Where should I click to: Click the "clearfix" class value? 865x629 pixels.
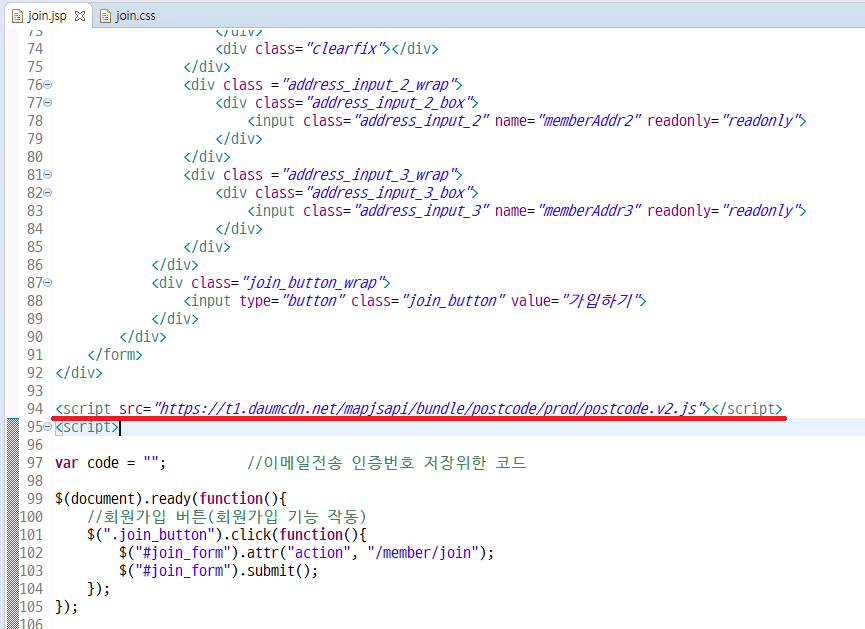pyautogui.click(x=344, y=49)
